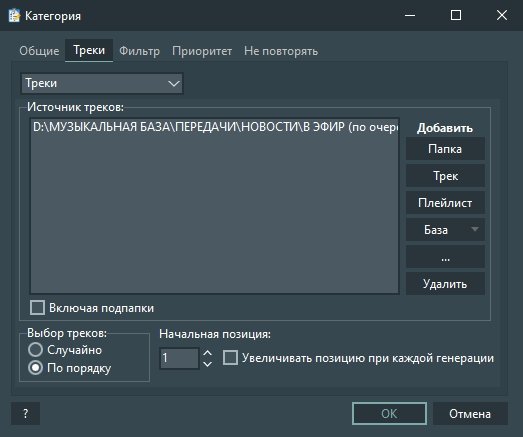Click the Категория window app icon
523x437 pixels.
(14, 15)
